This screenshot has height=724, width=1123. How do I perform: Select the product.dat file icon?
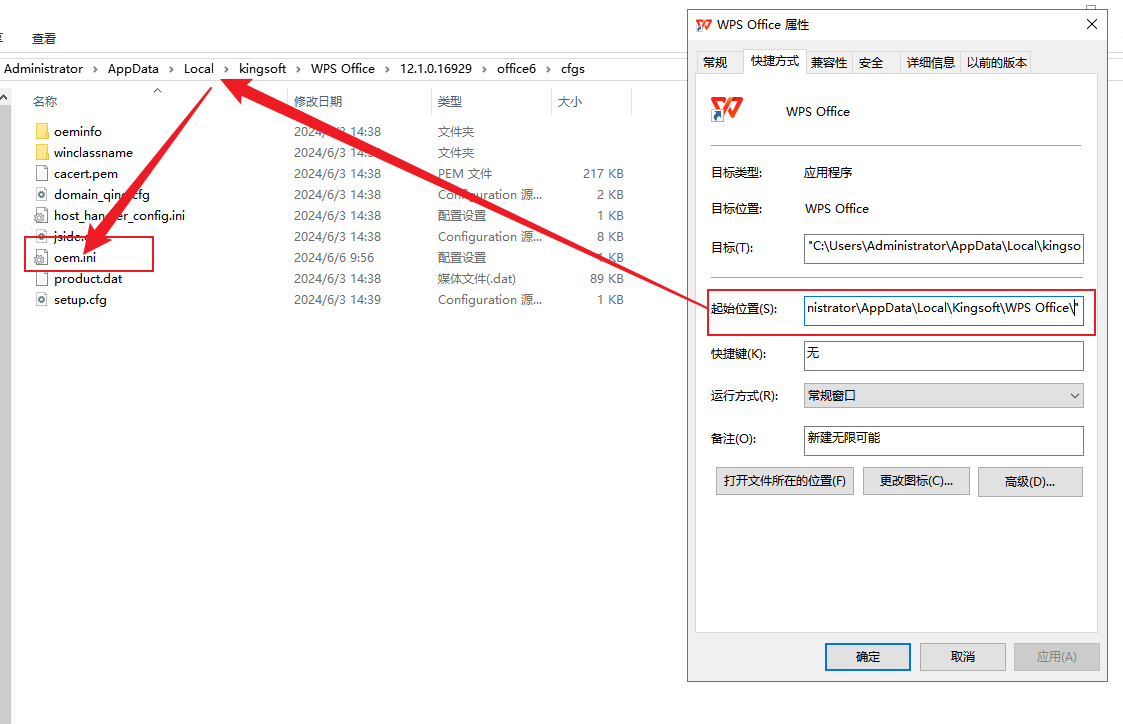click(41, 279)
